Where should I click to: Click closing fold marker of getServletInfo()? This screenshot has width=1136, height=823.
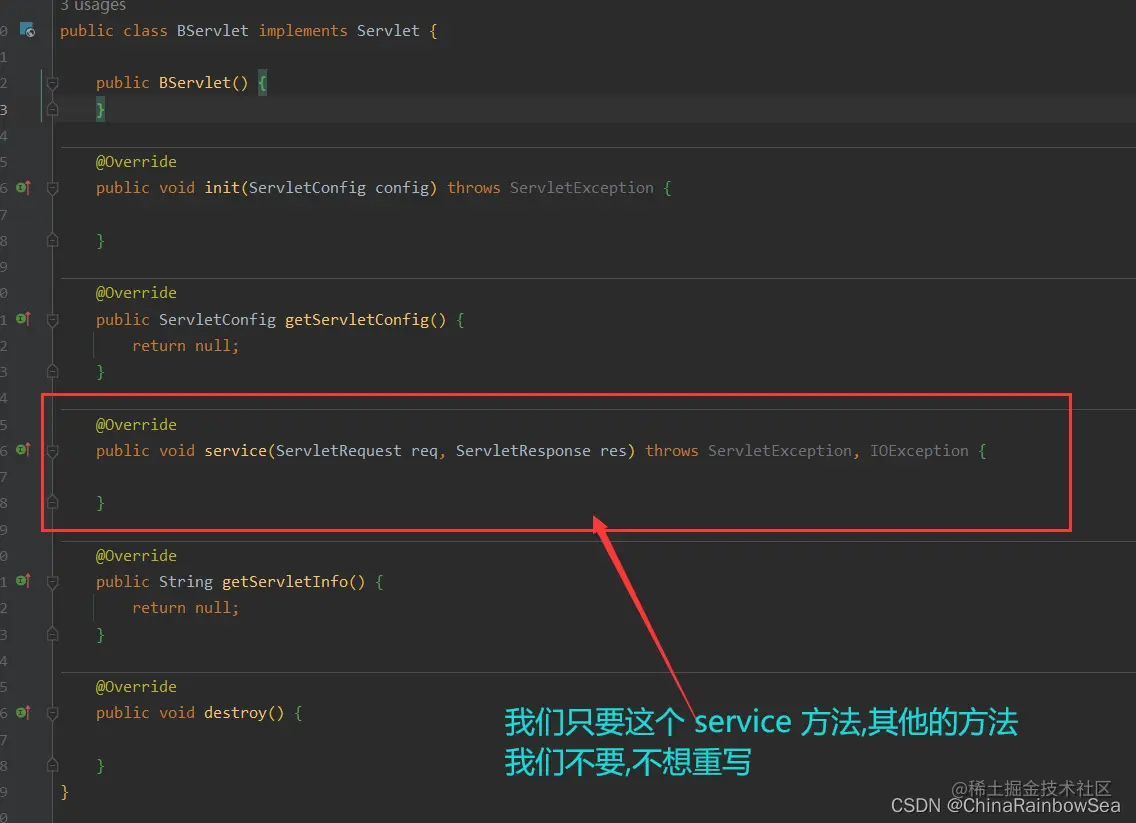(52, 635)
